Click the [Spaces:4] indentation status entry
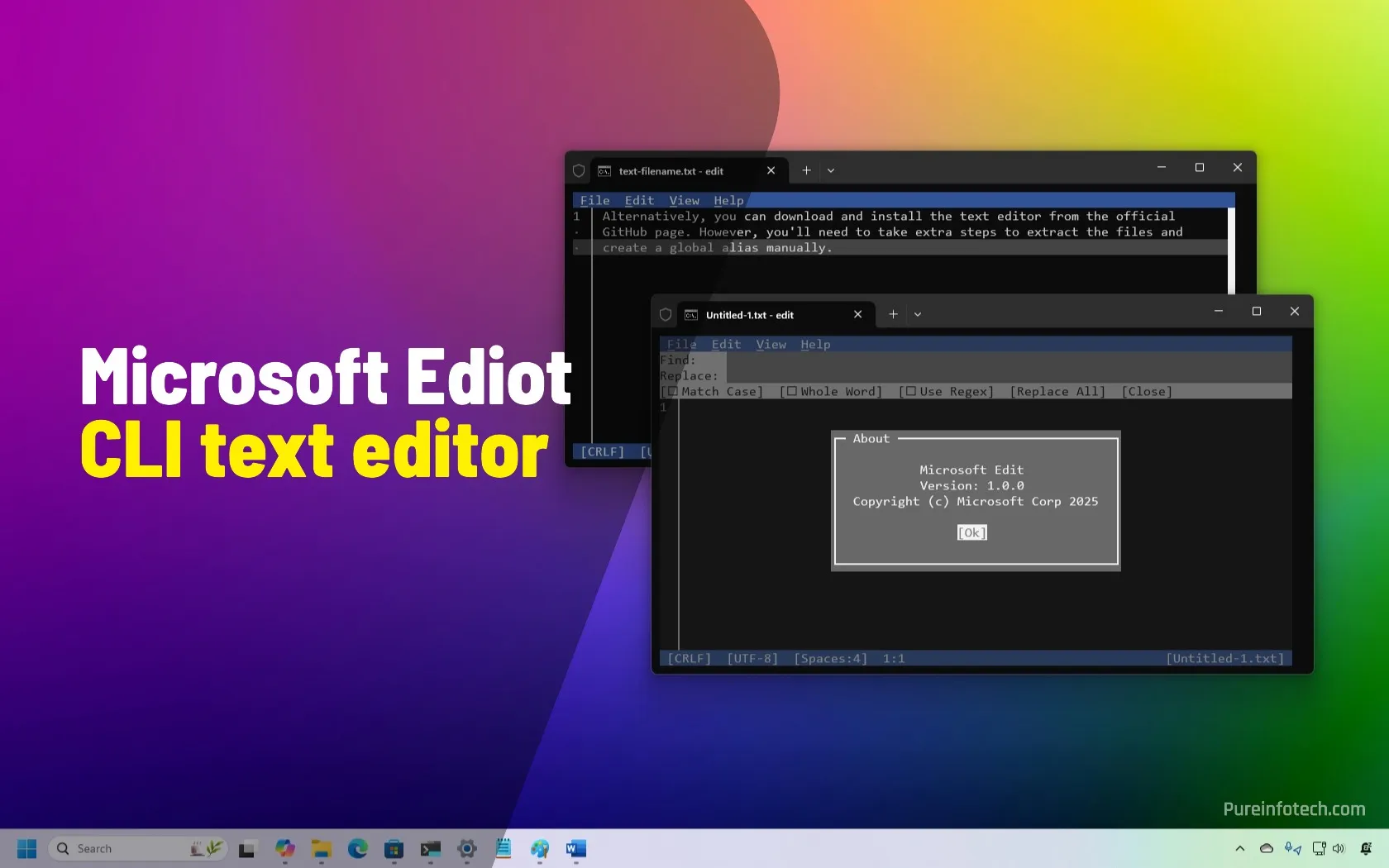Image resolution: width=1389 pixels, height=868 pixels. point(830,659)
